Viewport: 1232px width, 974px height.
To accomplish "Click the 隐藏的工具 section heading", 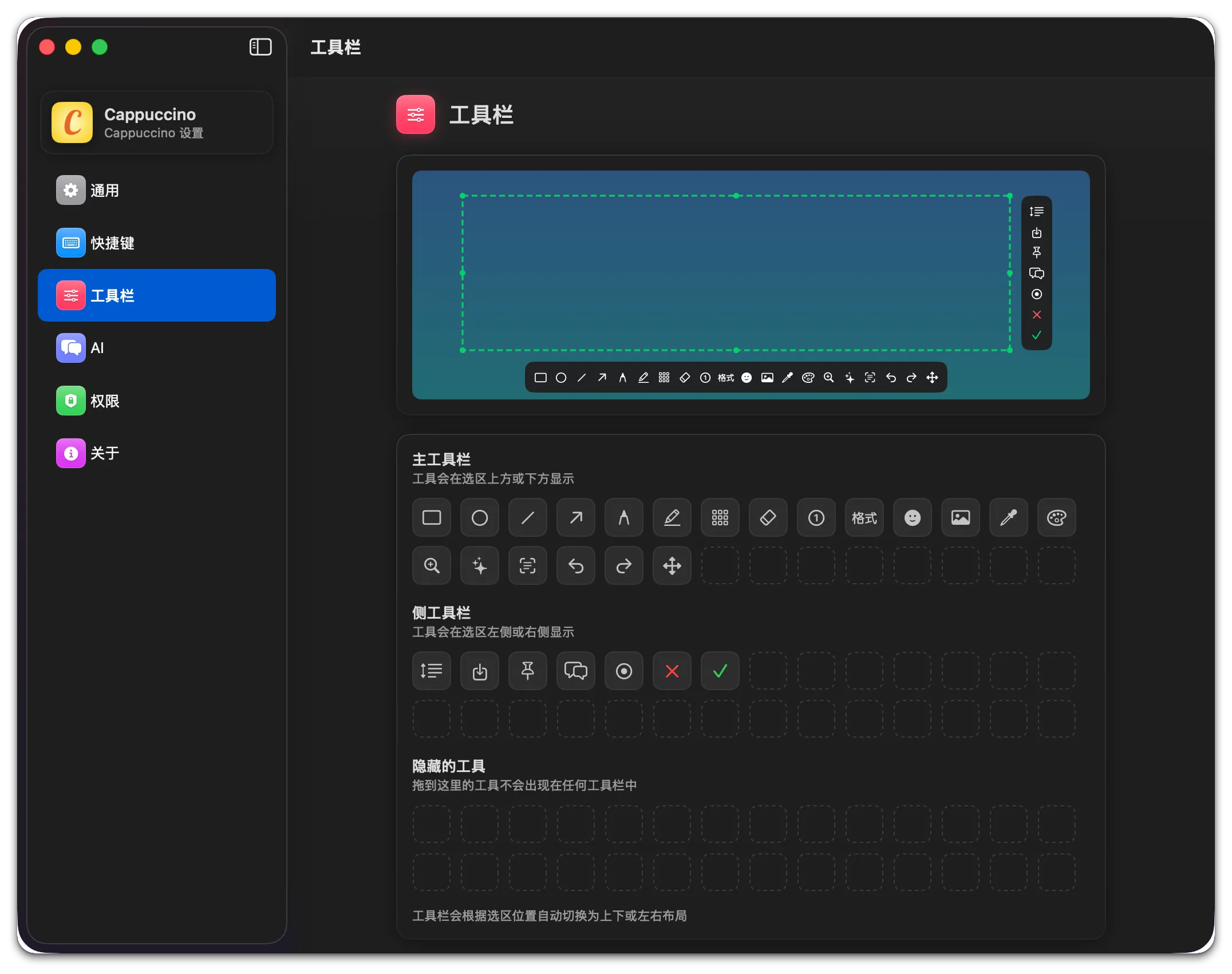I will pyautogui.click(x=449, y=766).
